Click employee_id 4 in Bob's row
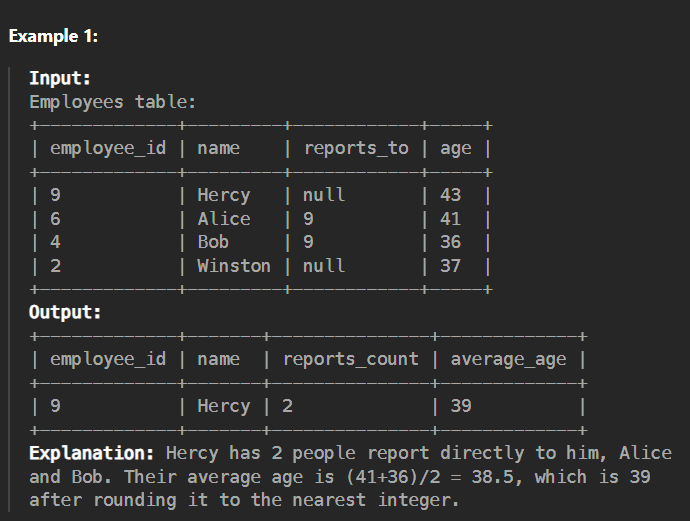The width and height of the screenshot is (690, 521). coord(55,242)
